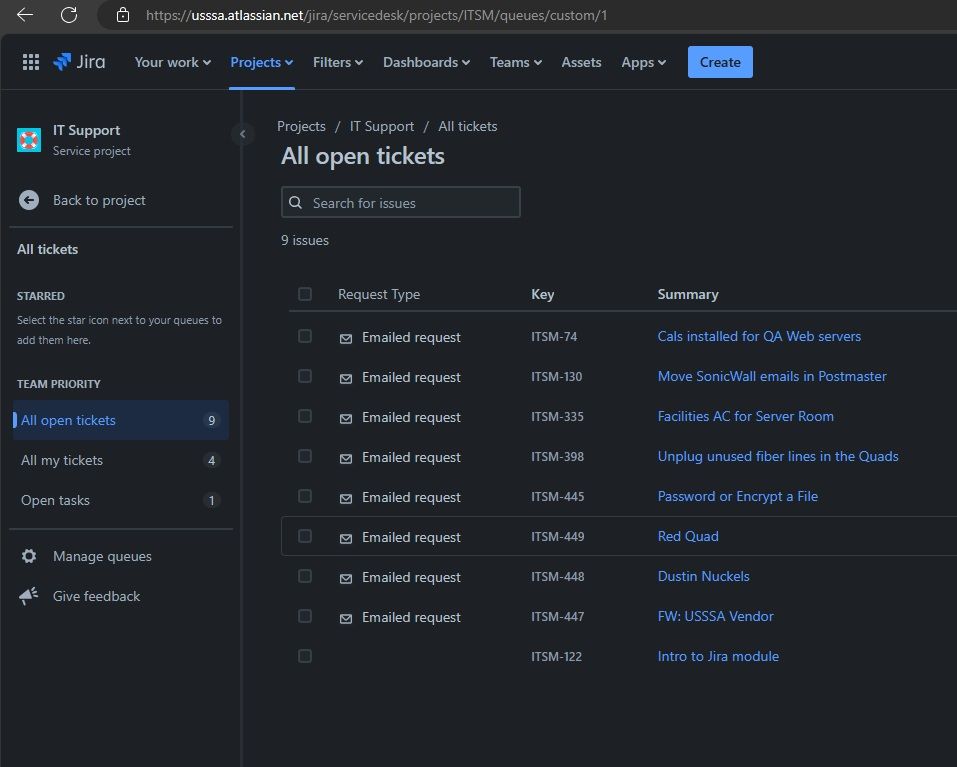The image size is (957, 767).
Task: Toggle the select-all checkbox in table header
Action: coord(305,294)
